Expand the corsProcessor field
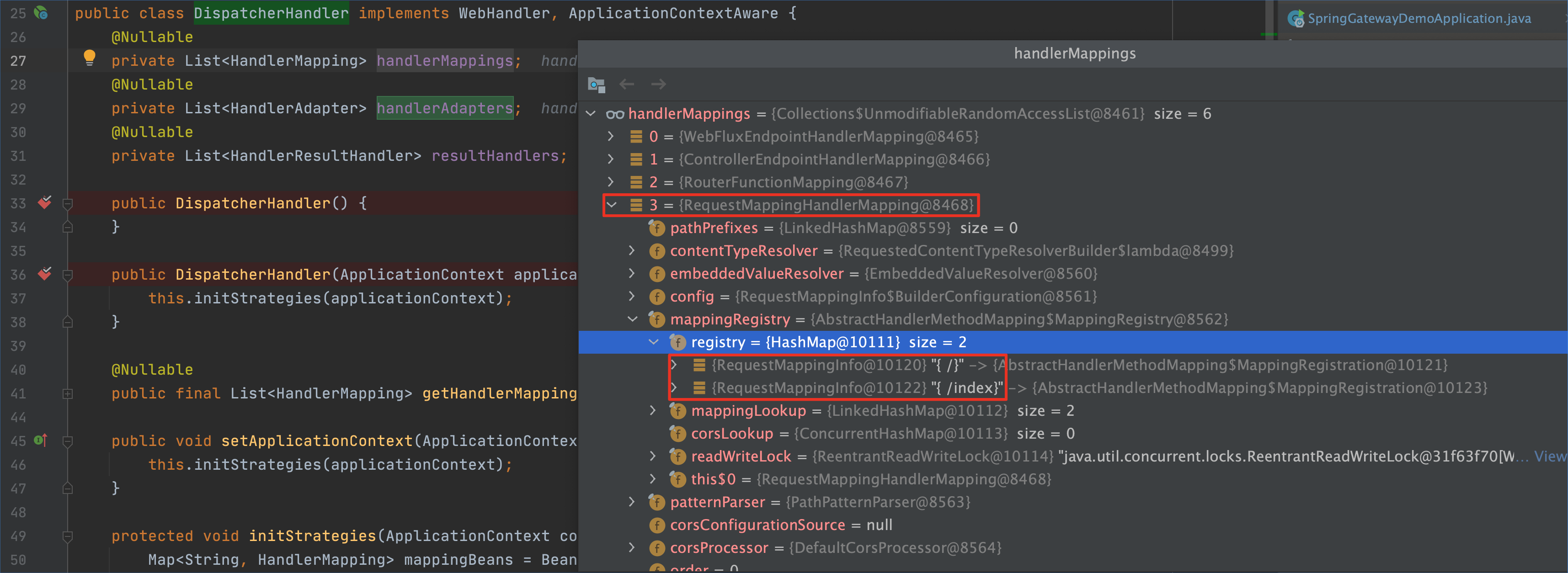 coord(632,548)
